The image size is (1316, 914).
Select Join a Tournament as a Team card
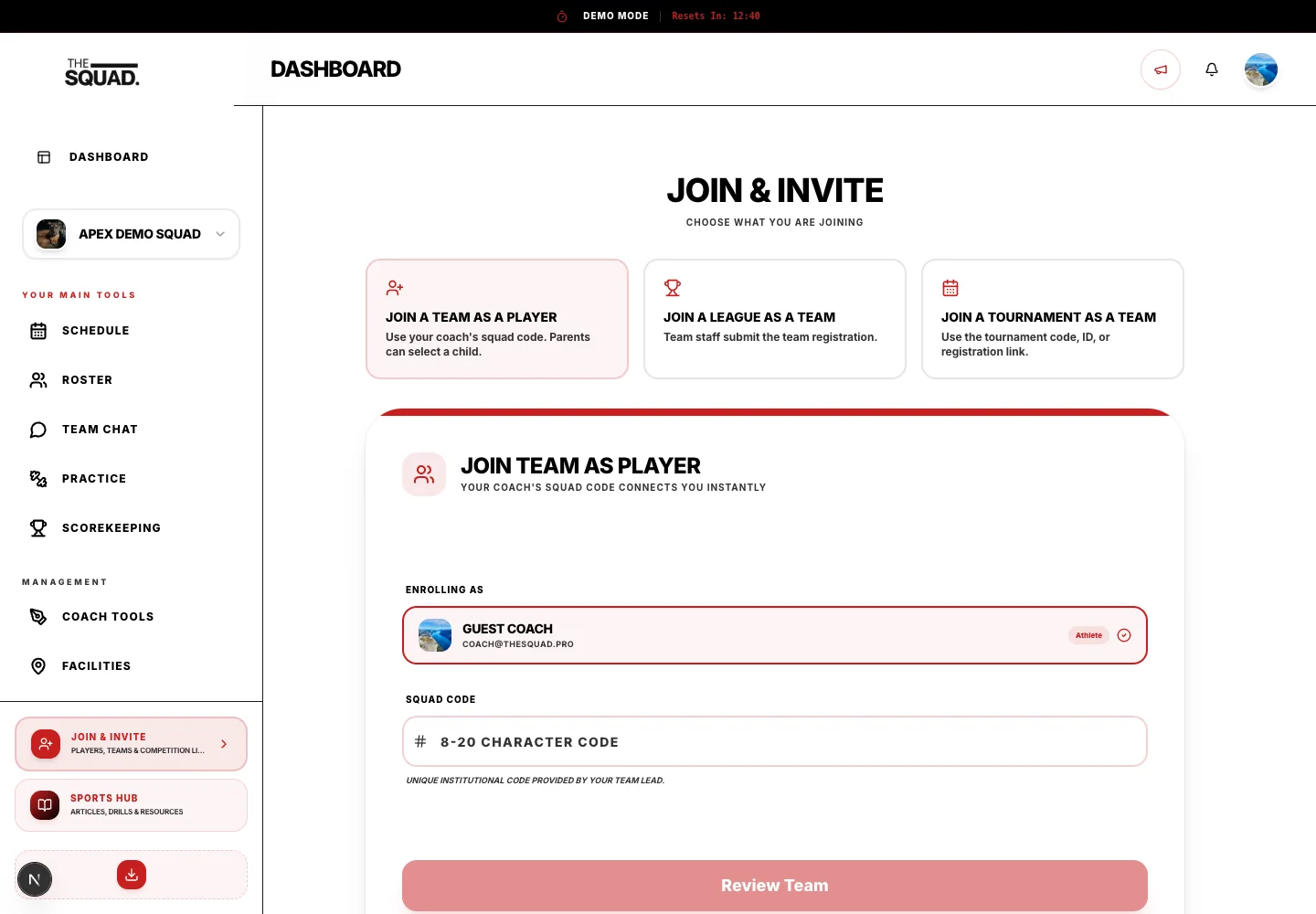(x=1053, y=319)
